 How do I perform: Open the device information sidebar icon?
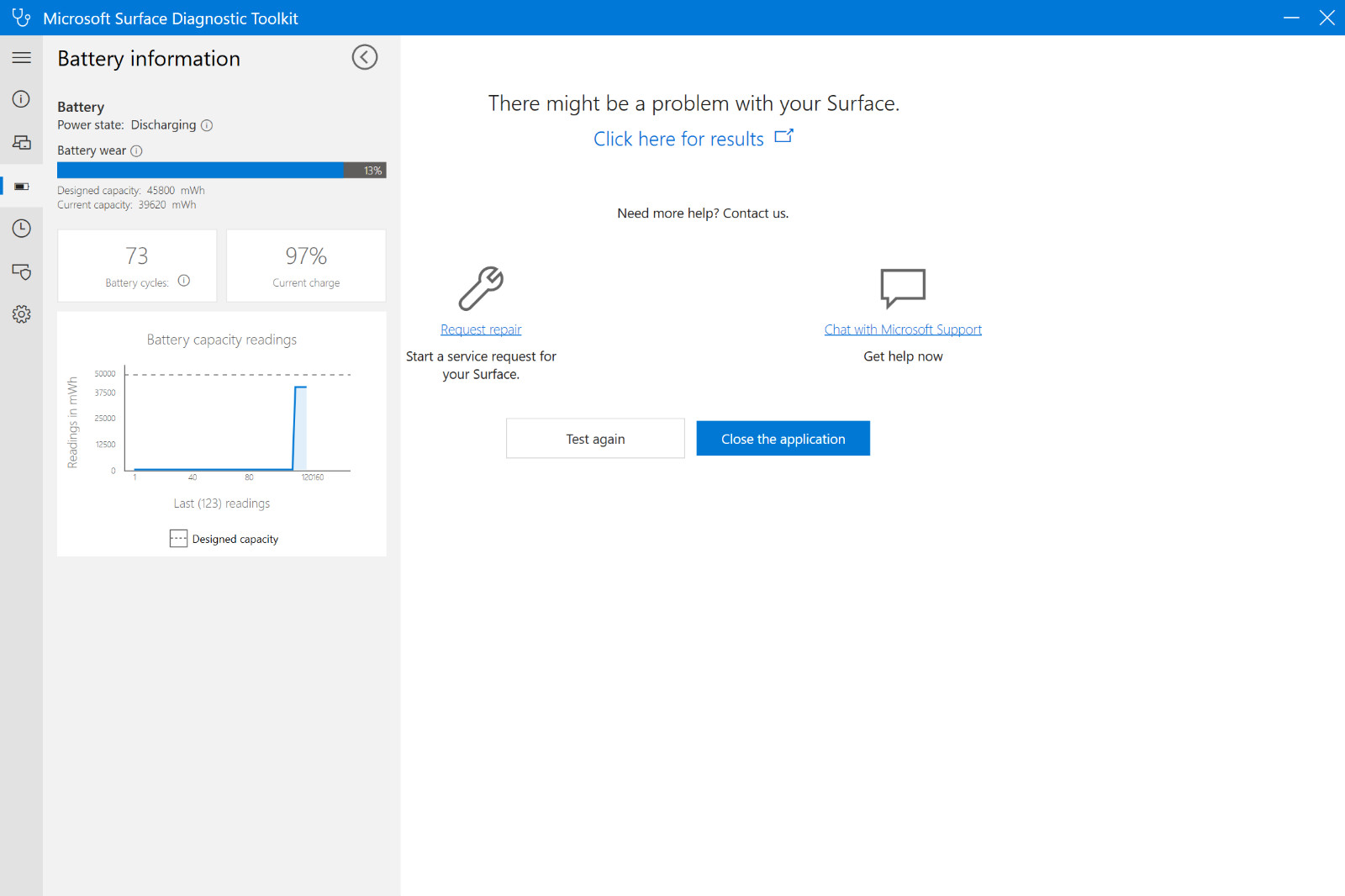pyautogui.click(x=21, y=99)
